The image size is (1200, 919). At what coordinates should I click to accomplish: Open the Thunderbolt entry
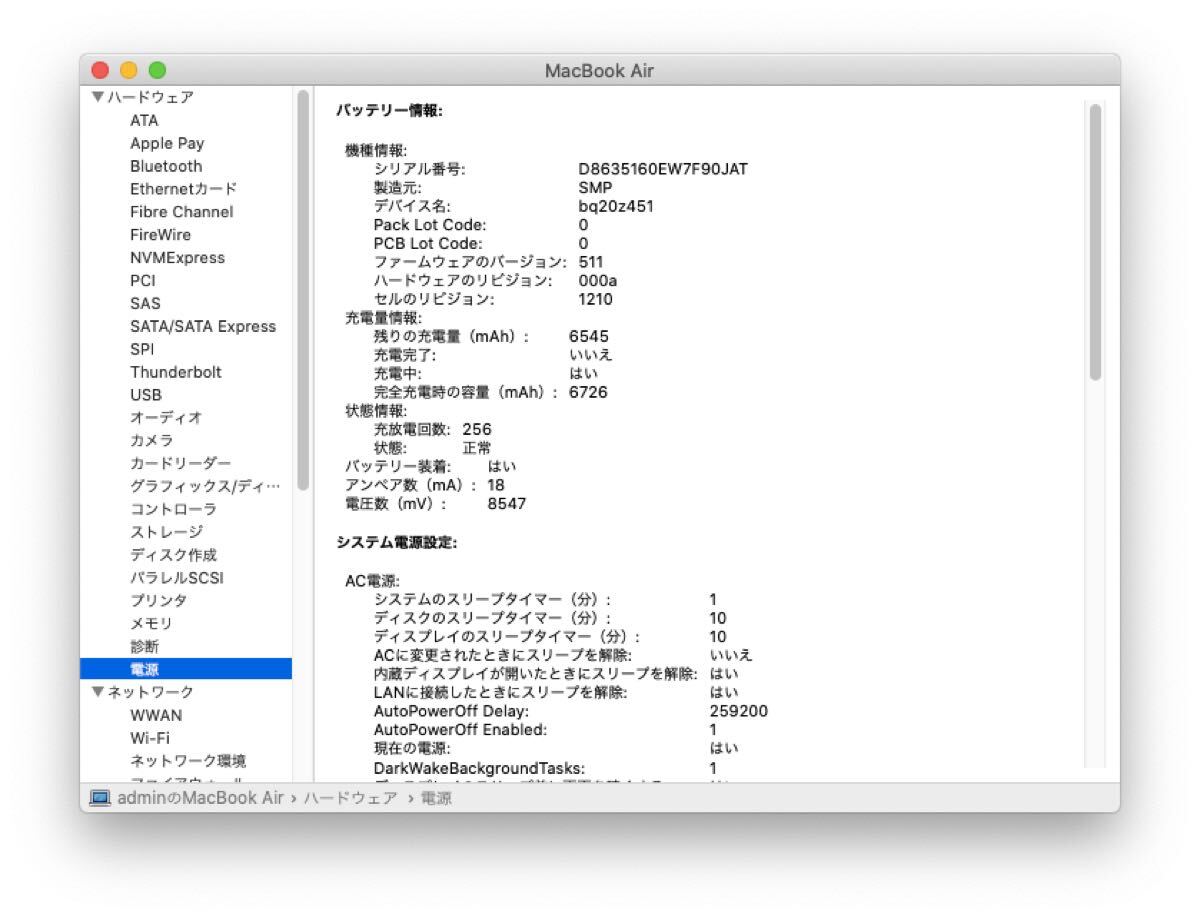176,372
